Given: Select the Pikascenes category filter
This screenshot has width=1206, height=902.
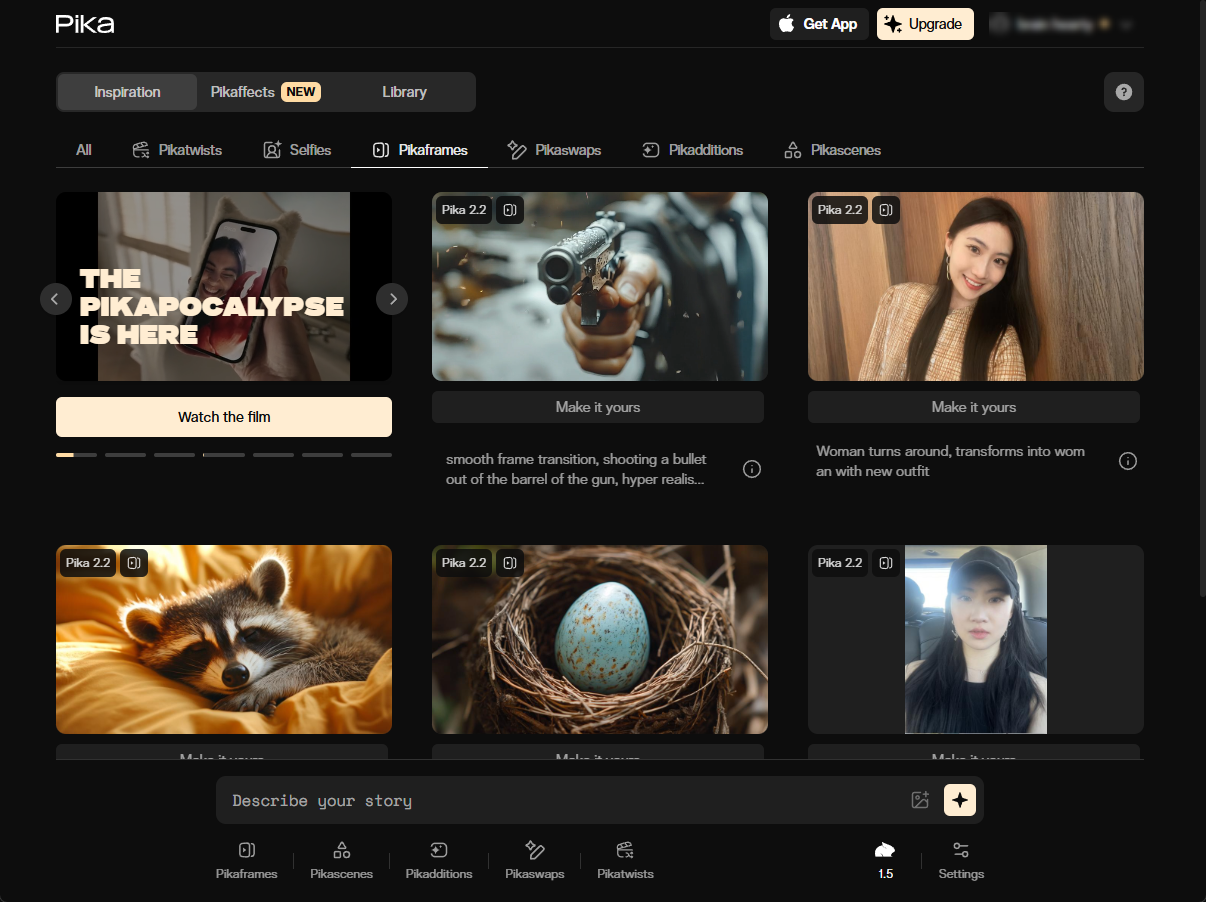Looking at the screenshot, I should coord(832,150).
